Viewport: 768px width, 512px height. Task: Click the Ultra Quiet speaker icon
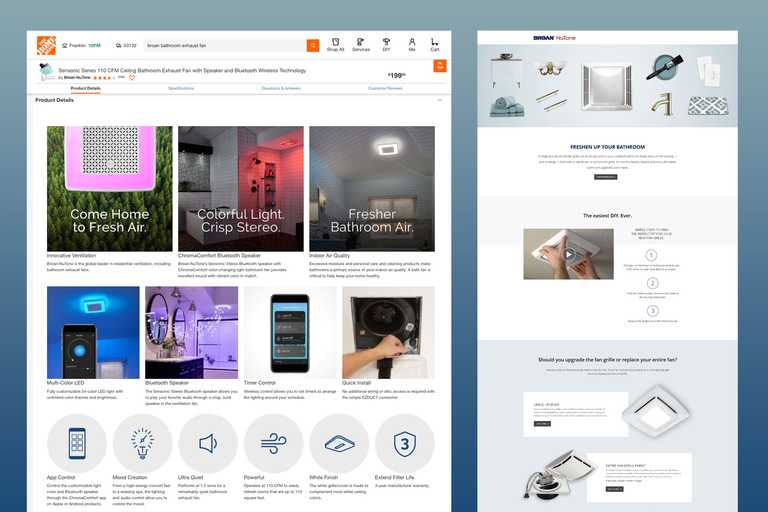tap(208, 443)
